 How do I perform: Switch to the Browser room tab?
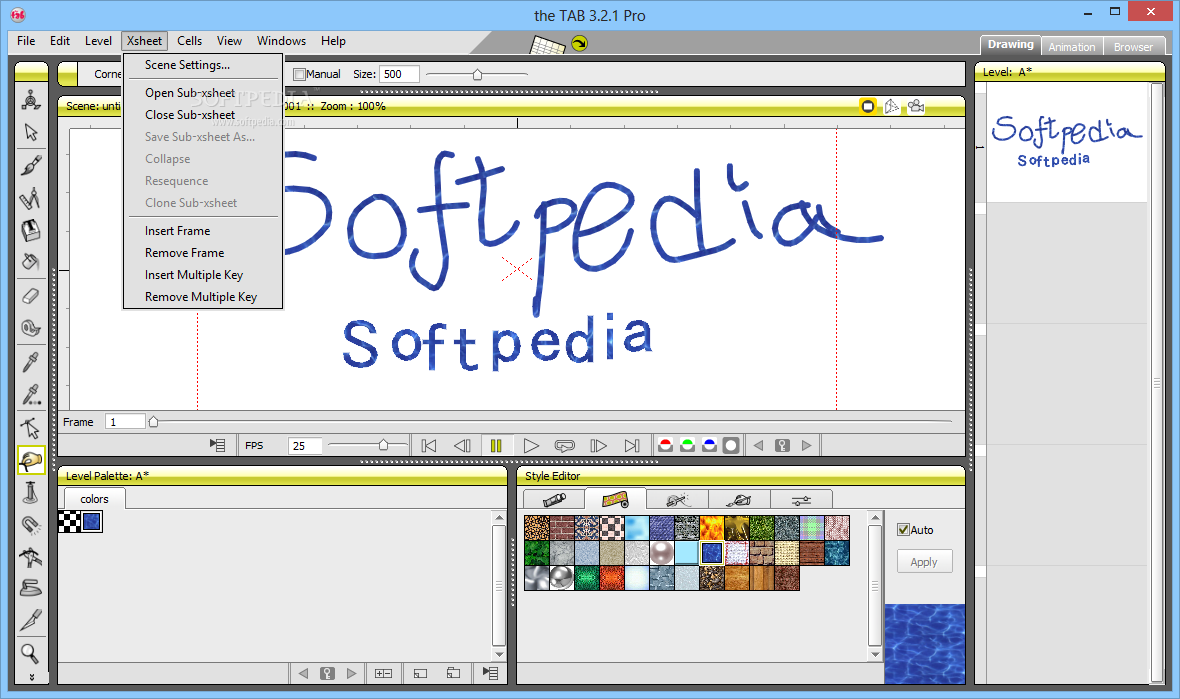pos(1133,47)
